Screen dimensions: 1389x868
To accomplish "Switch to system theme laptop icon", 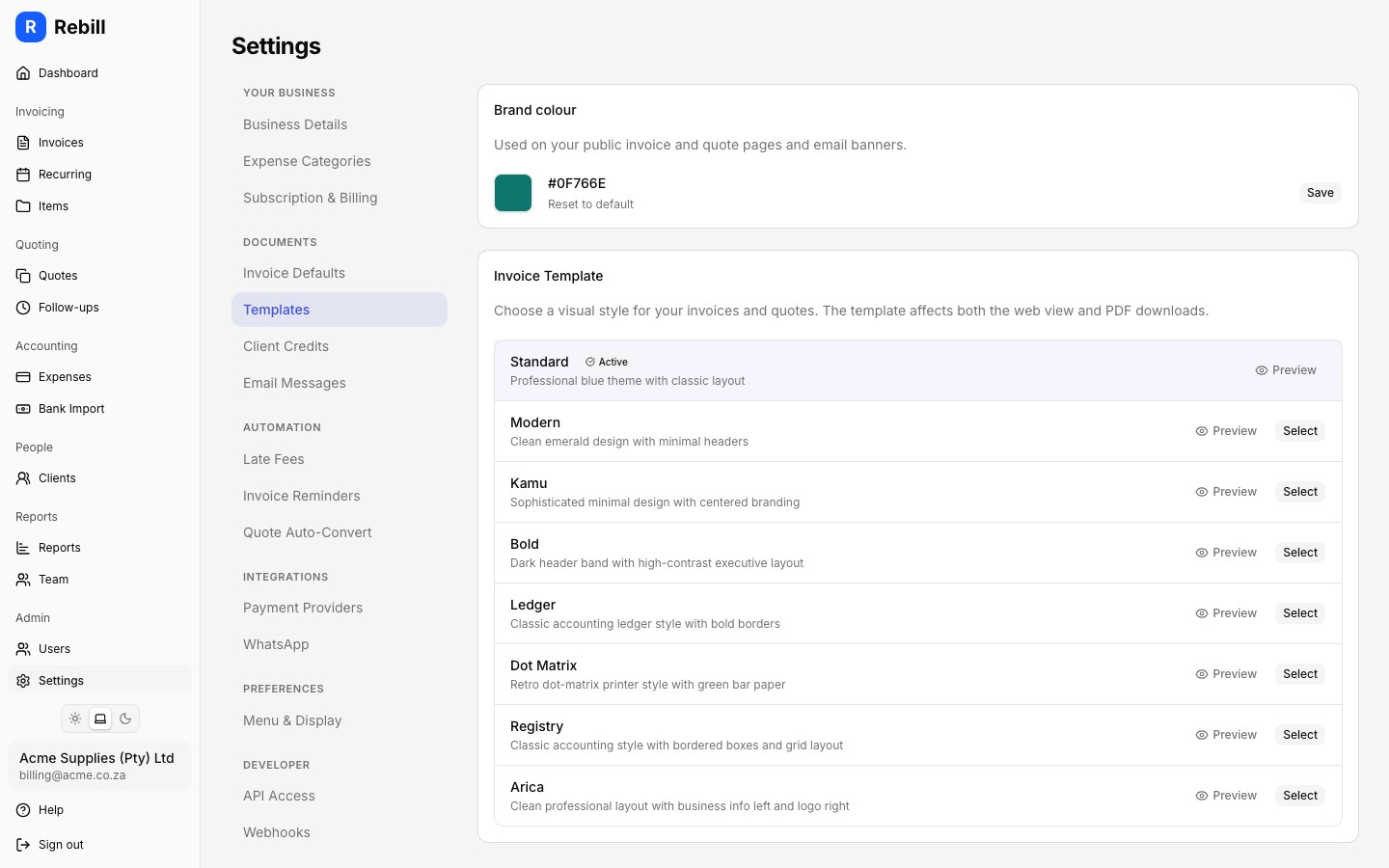I will 100,719.
